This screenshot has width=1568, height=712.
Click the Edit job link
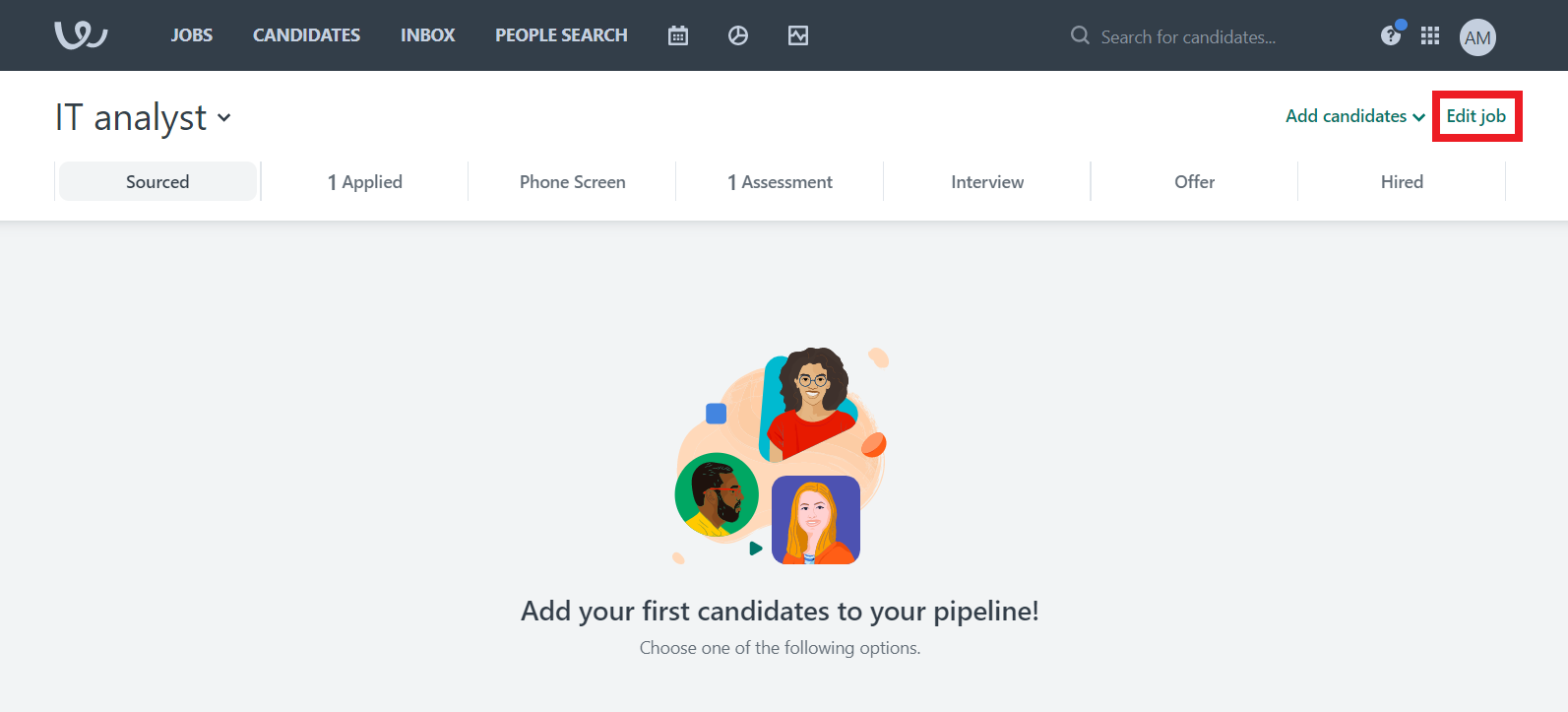tap(1475, 116)
